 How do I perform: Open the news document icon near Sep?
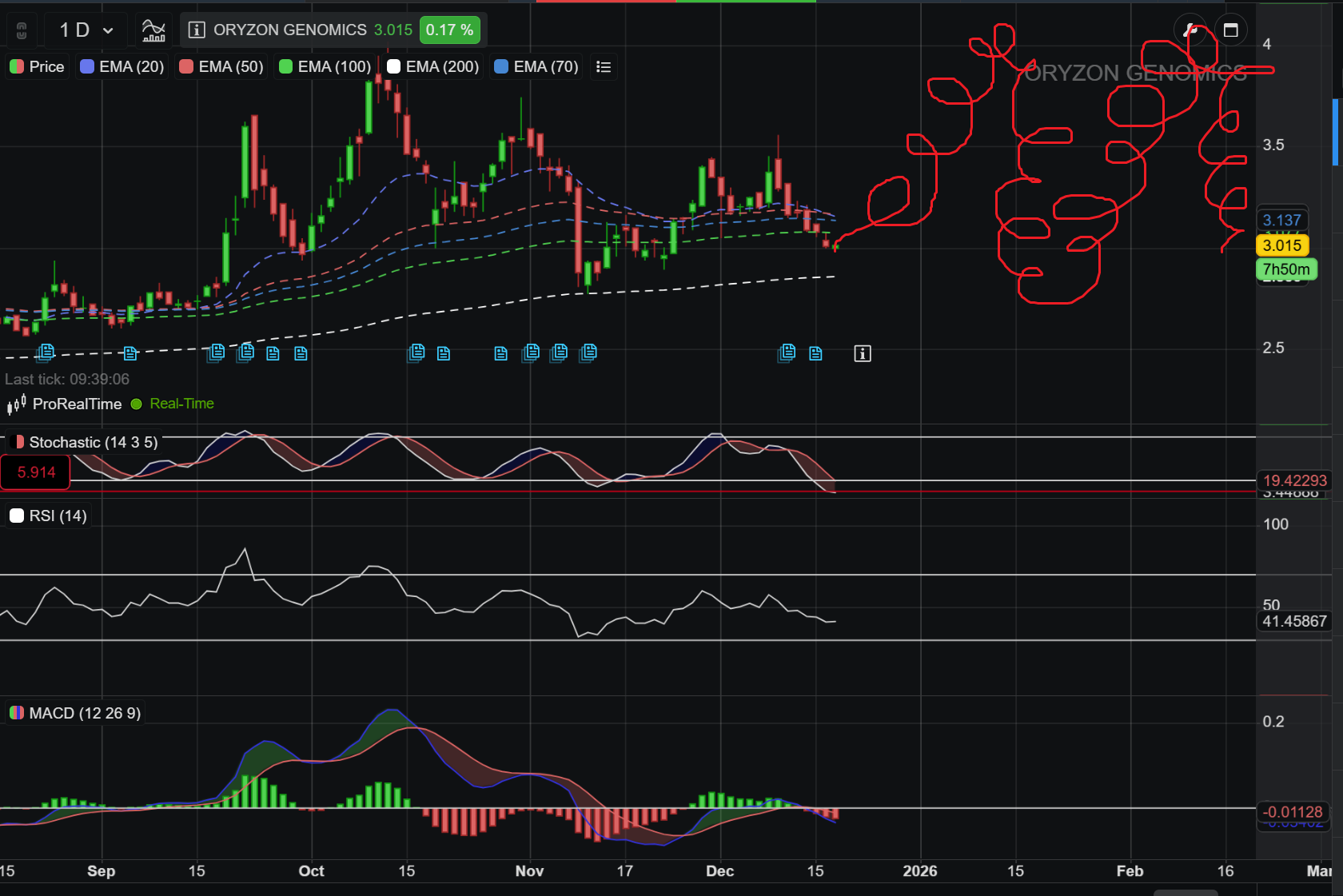pyautogui.click(x=130, y=353)
